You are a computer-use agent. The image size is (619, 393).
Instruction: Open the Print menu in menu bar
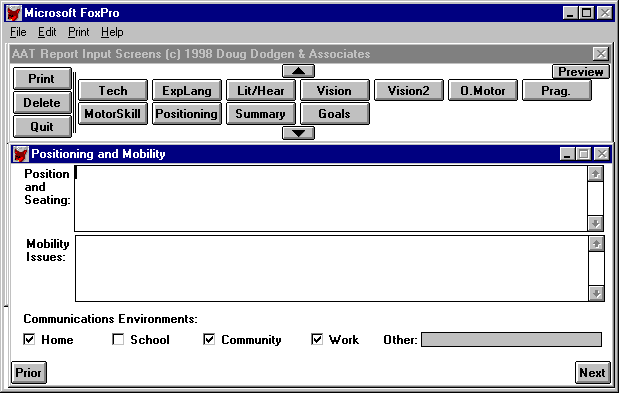click(x=79, y=32)
